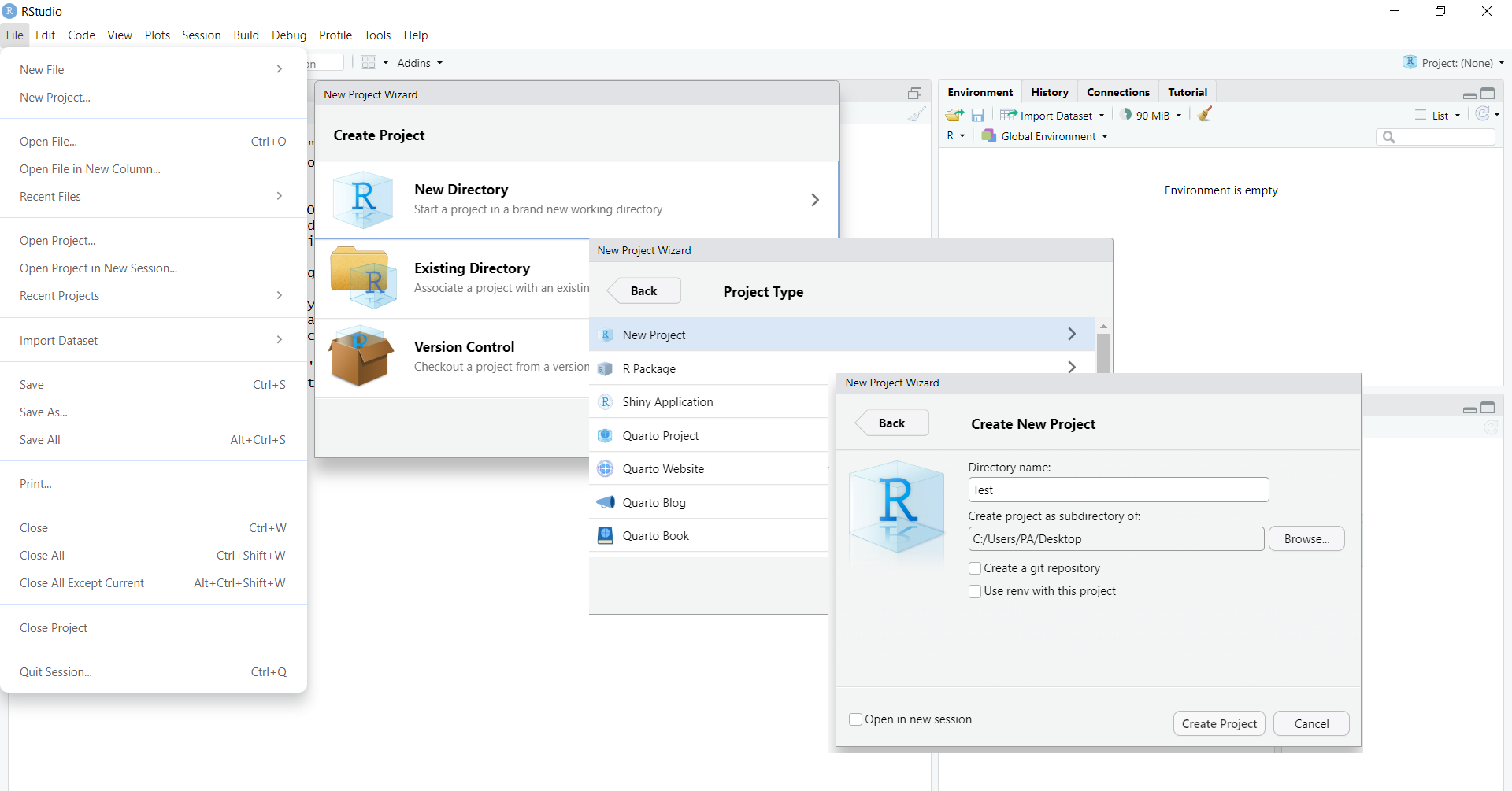Click the memory usage pie icon

[x=1126, y=115]
